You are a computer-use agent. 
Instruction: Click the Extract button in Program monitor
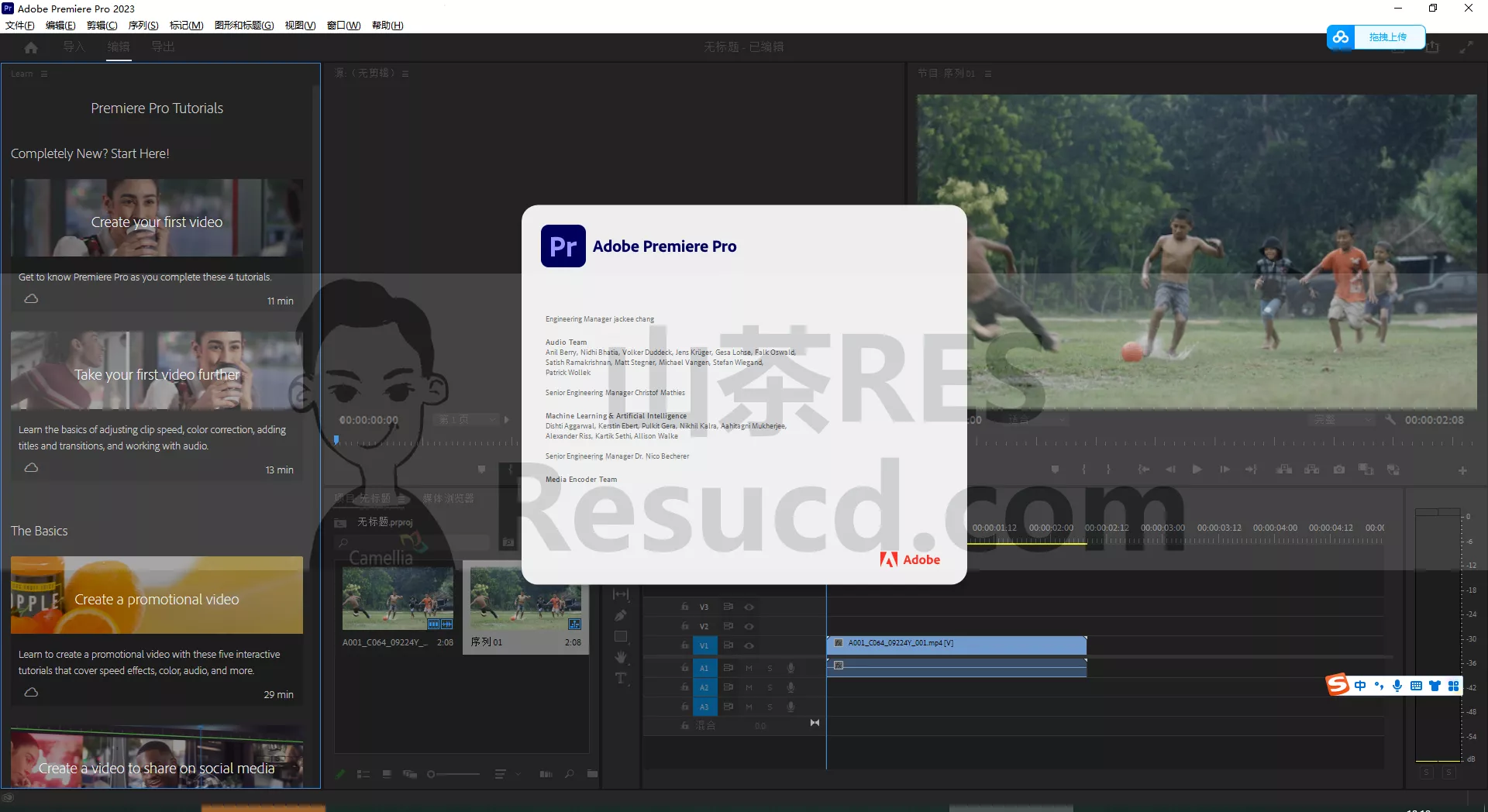tap(1311, 470)
